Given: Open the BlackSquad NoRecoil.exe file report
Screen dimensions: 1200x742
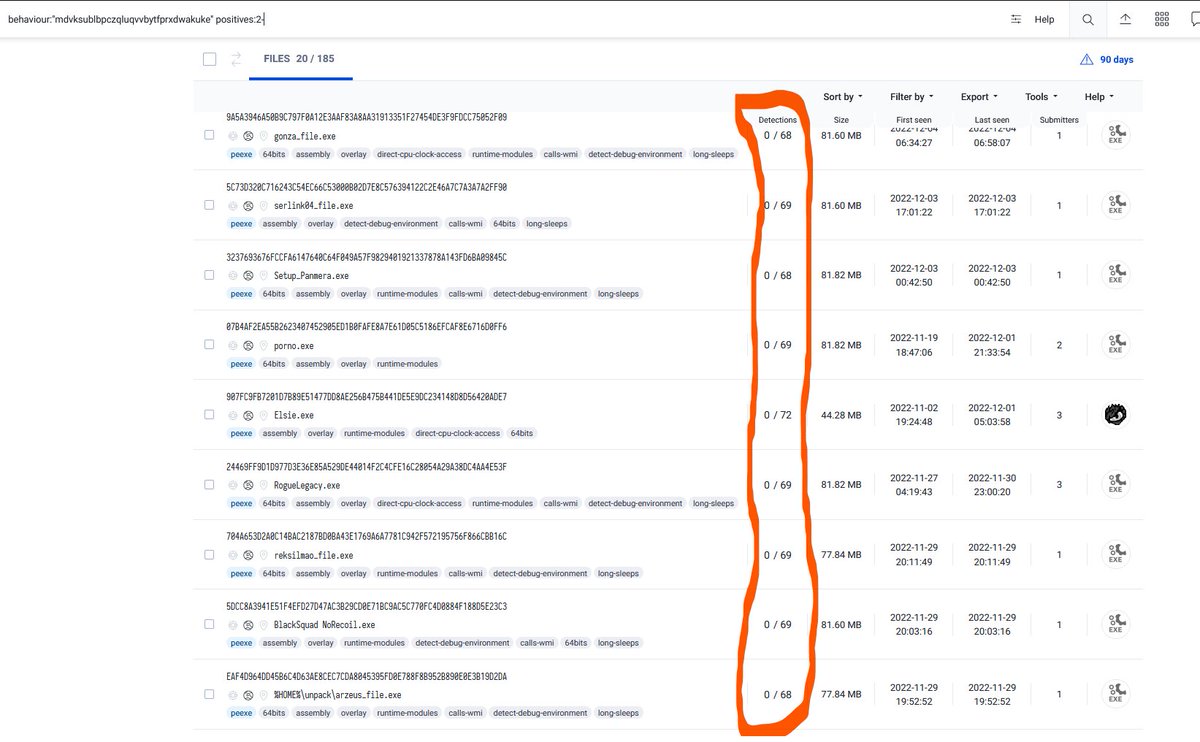Looking at the screenshot, I should coord(324,625).
